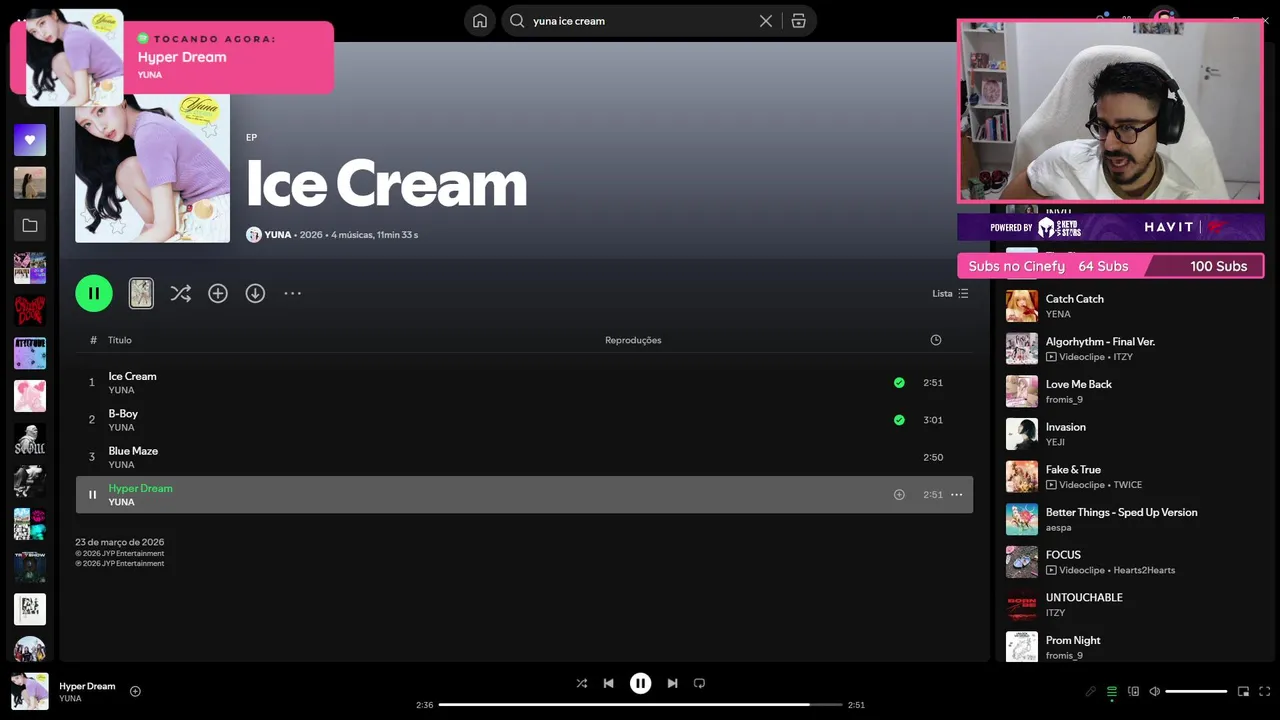Open more options for Hyper Dream row
This screenshot has height=720, width=1280.
point(957,495)
